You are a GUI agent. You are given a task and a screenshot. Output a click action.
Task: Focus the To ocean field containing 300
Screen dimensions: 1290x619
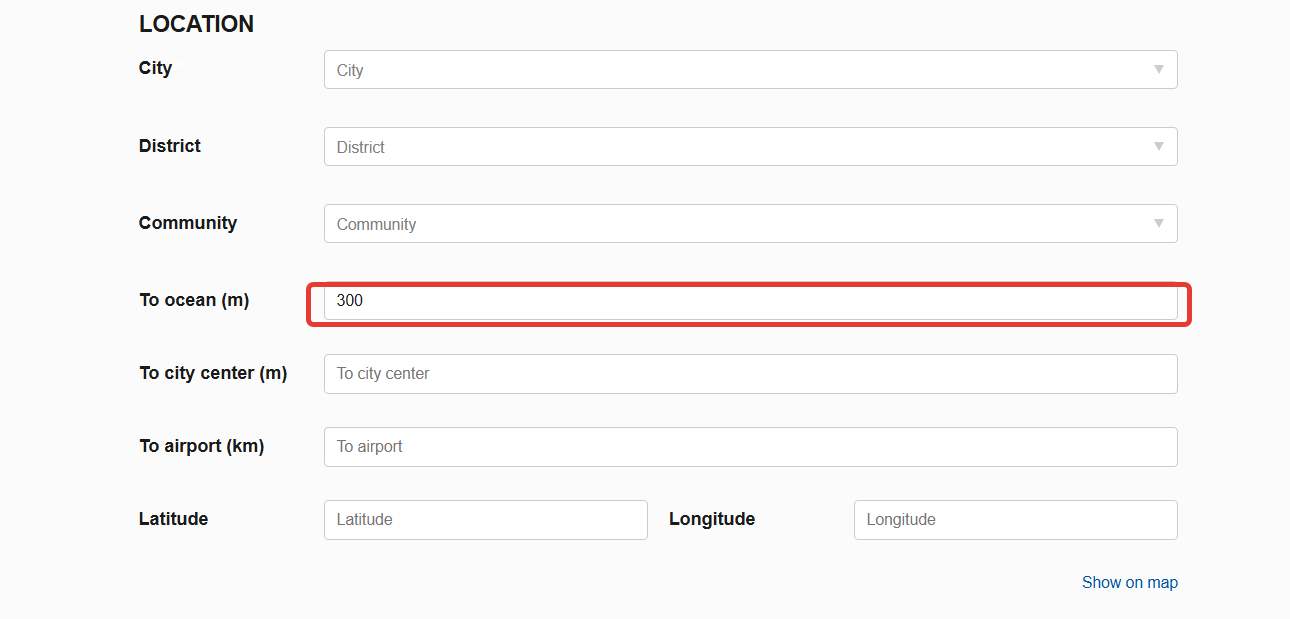[750, 301]
